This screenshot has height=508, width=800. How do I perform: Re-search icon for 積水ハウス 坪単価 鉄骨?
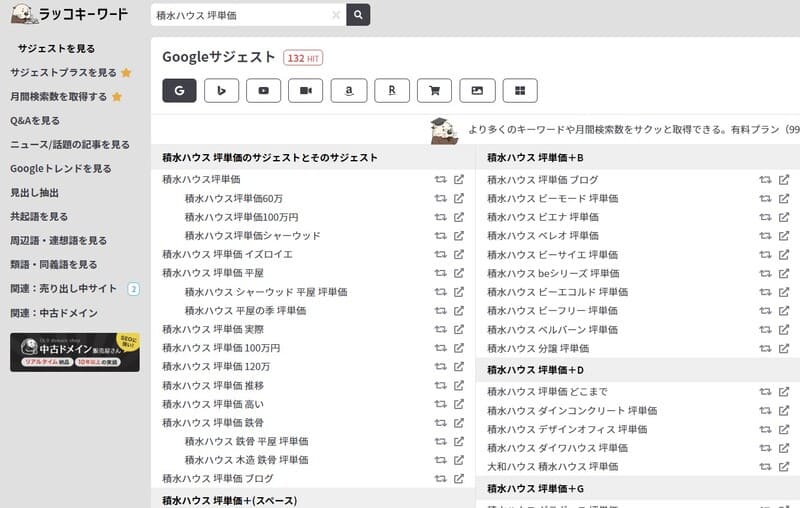point(440,422)
